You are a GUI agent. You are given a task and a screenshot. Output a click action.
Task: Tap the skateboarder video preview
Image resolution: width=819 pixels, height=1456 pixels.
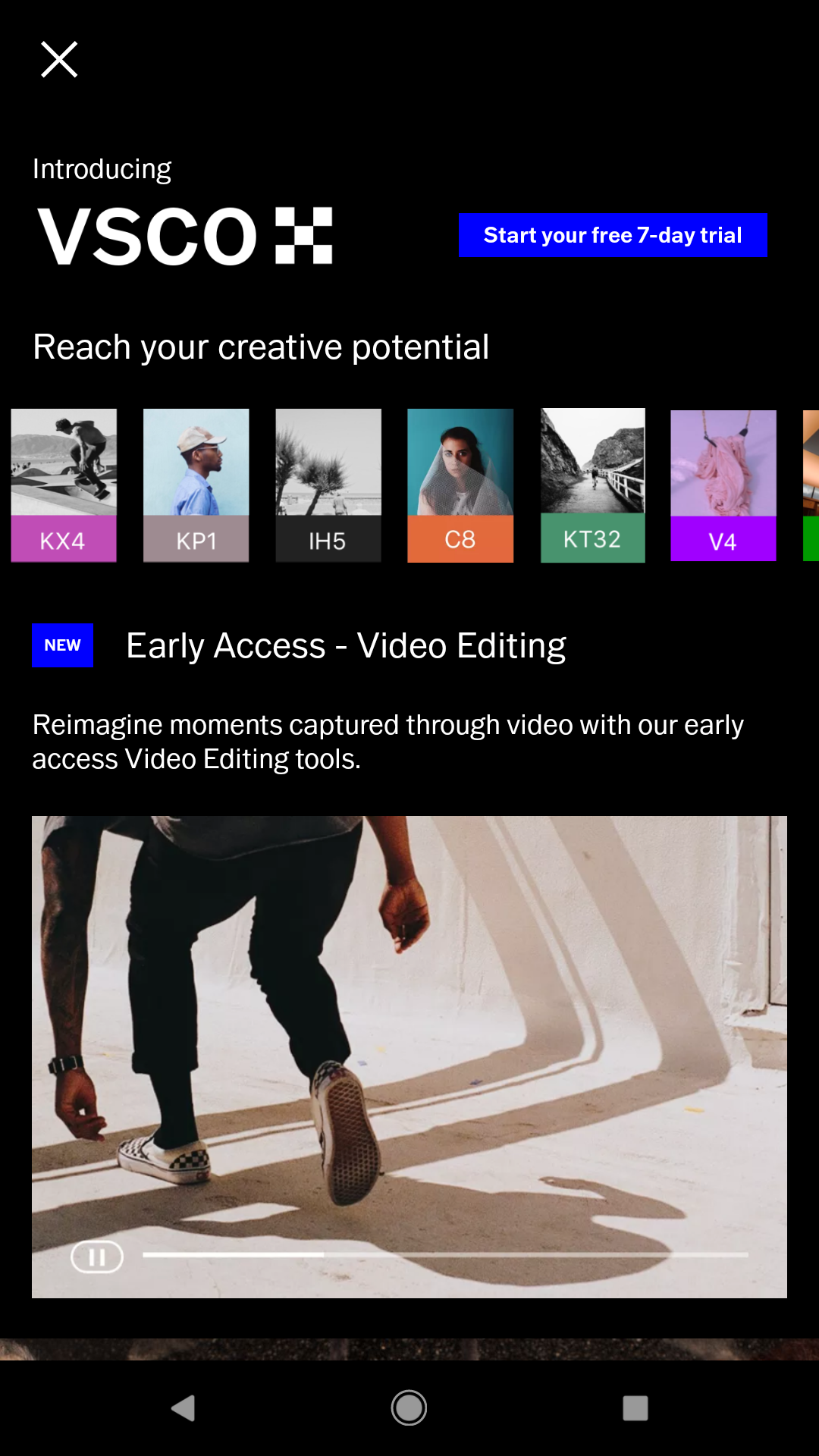[409, 1056]
